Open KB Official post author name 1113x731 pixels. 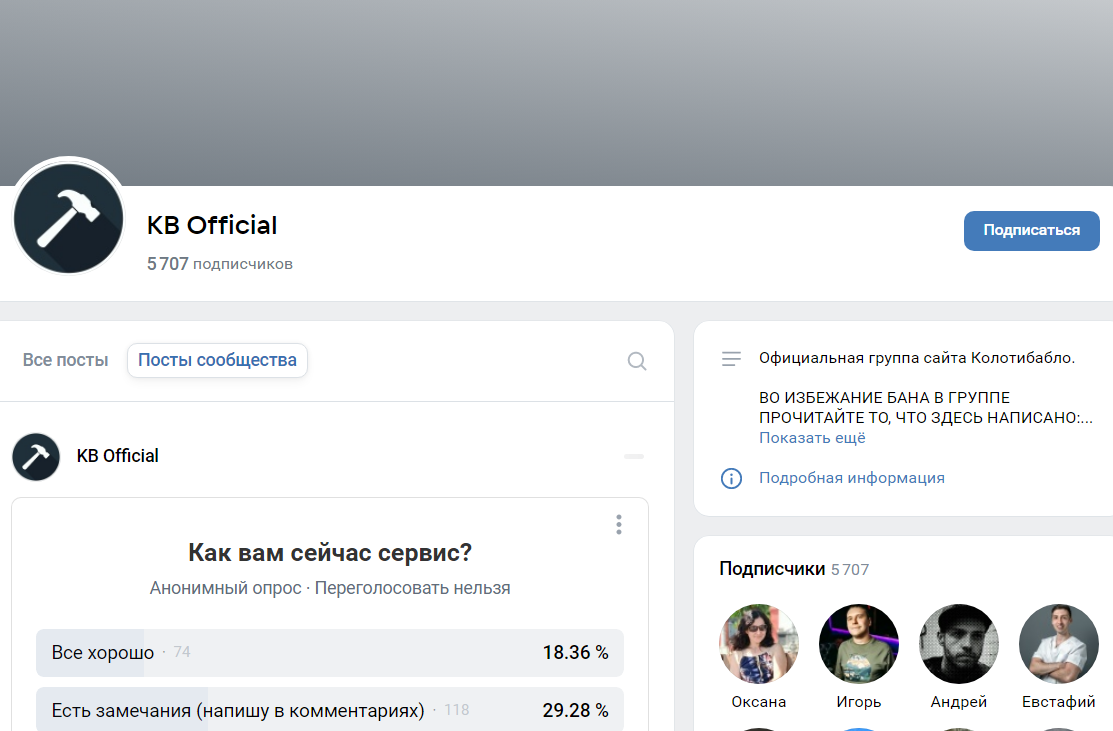tap(118, 456)
